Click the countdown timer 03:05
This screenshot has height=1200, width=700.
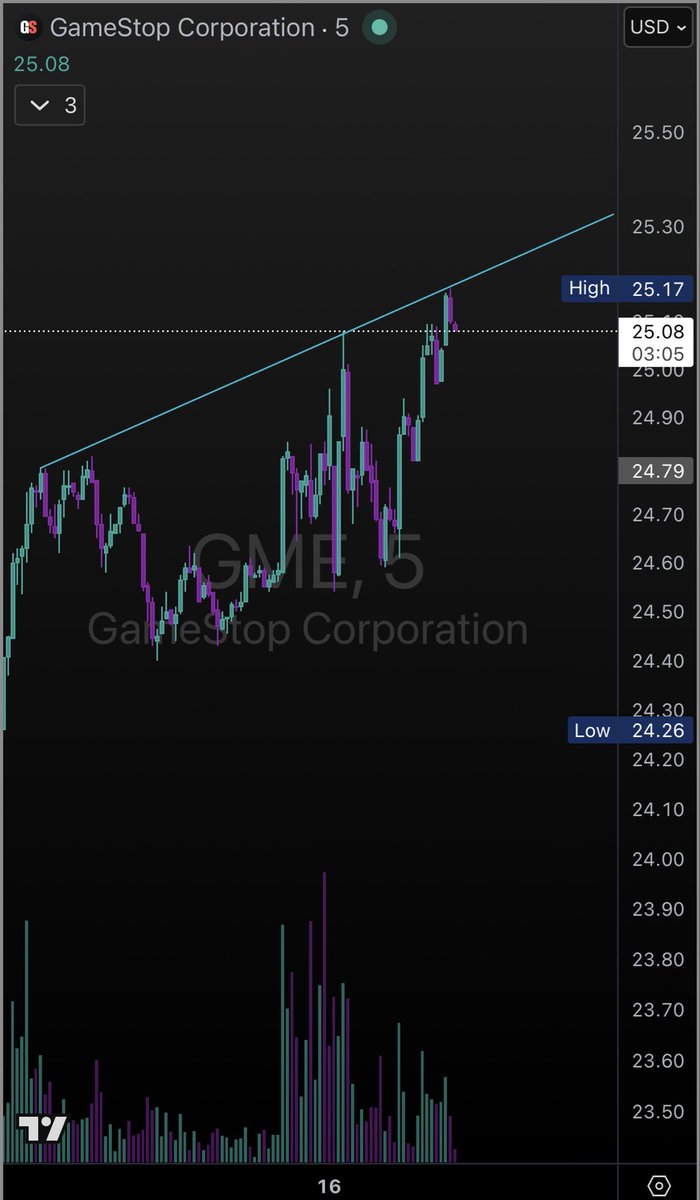pos(658,354)
